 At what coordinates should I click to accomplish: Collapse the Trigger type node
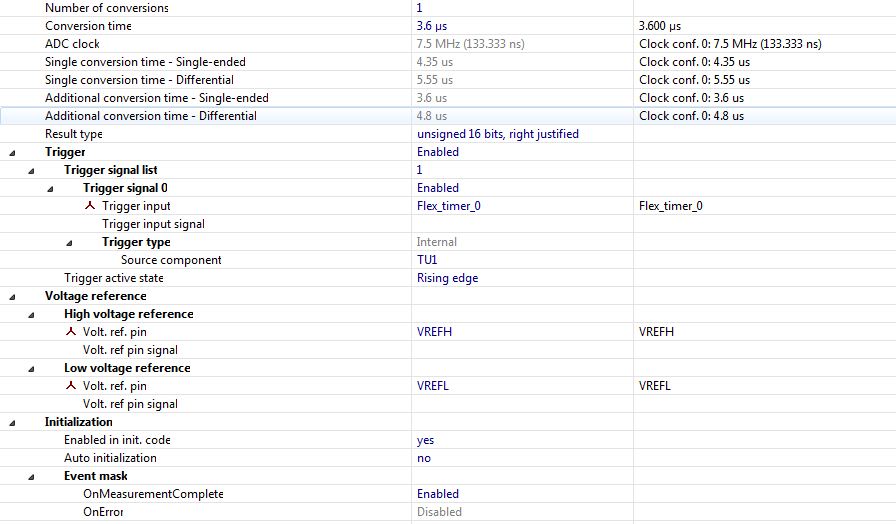[x=69, y=242]
